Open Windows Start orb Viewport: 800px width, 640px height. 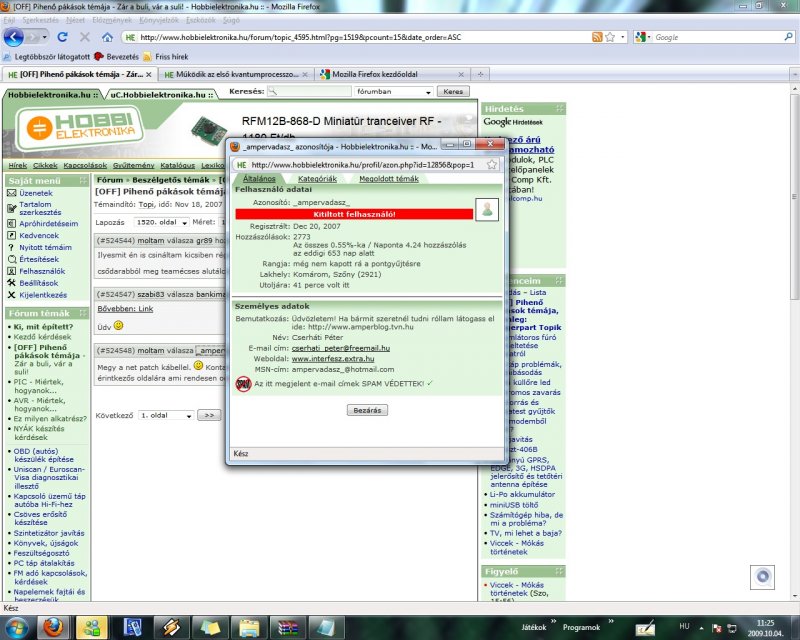click(x=17, y=627)
